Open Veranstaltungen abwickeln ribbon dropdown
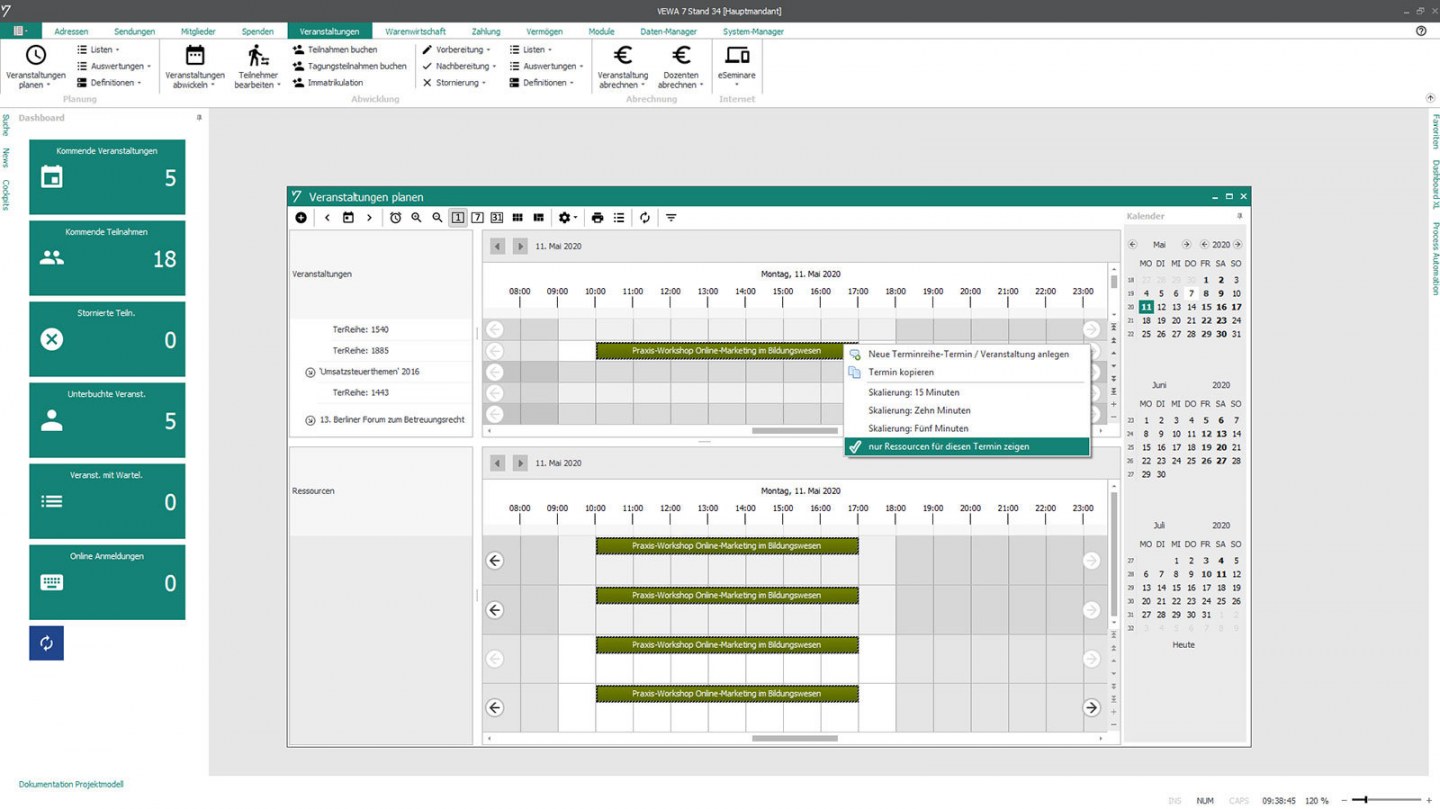This screenshot has height=809, width=1440. click(x=195, y=67)
